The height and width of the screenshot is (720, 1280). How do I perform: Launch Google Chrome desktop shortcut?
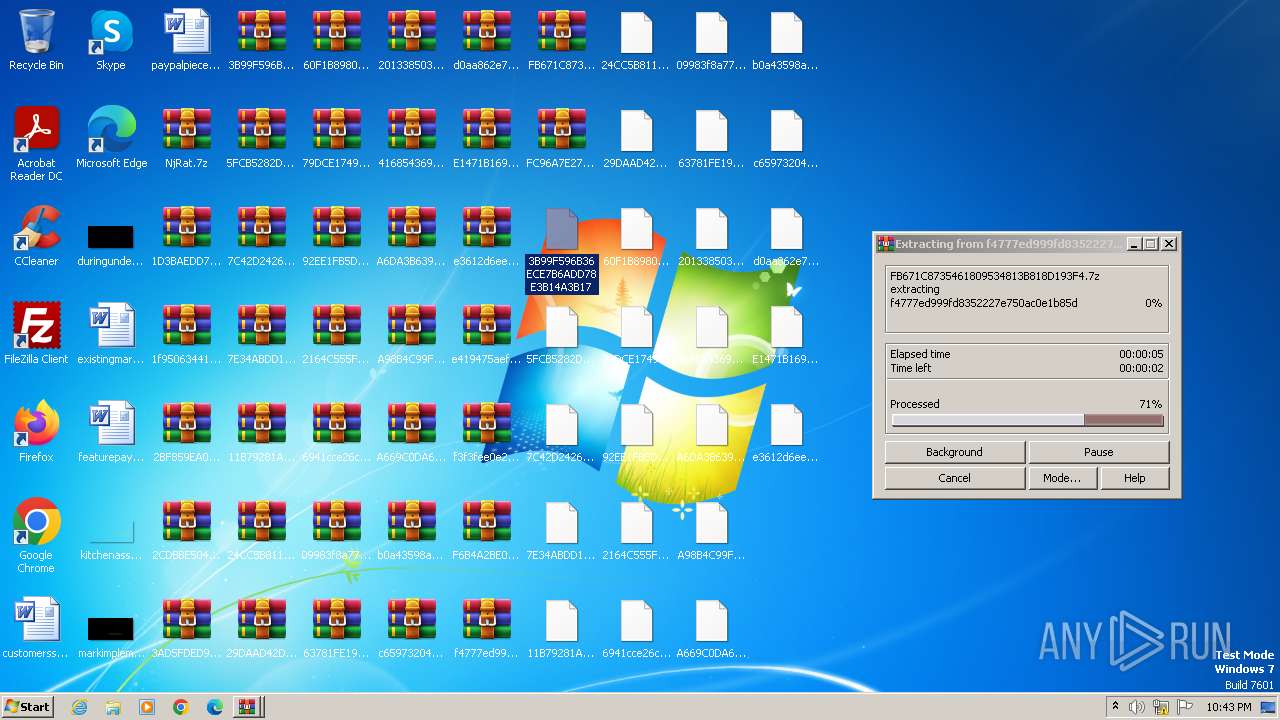point(36,537)
